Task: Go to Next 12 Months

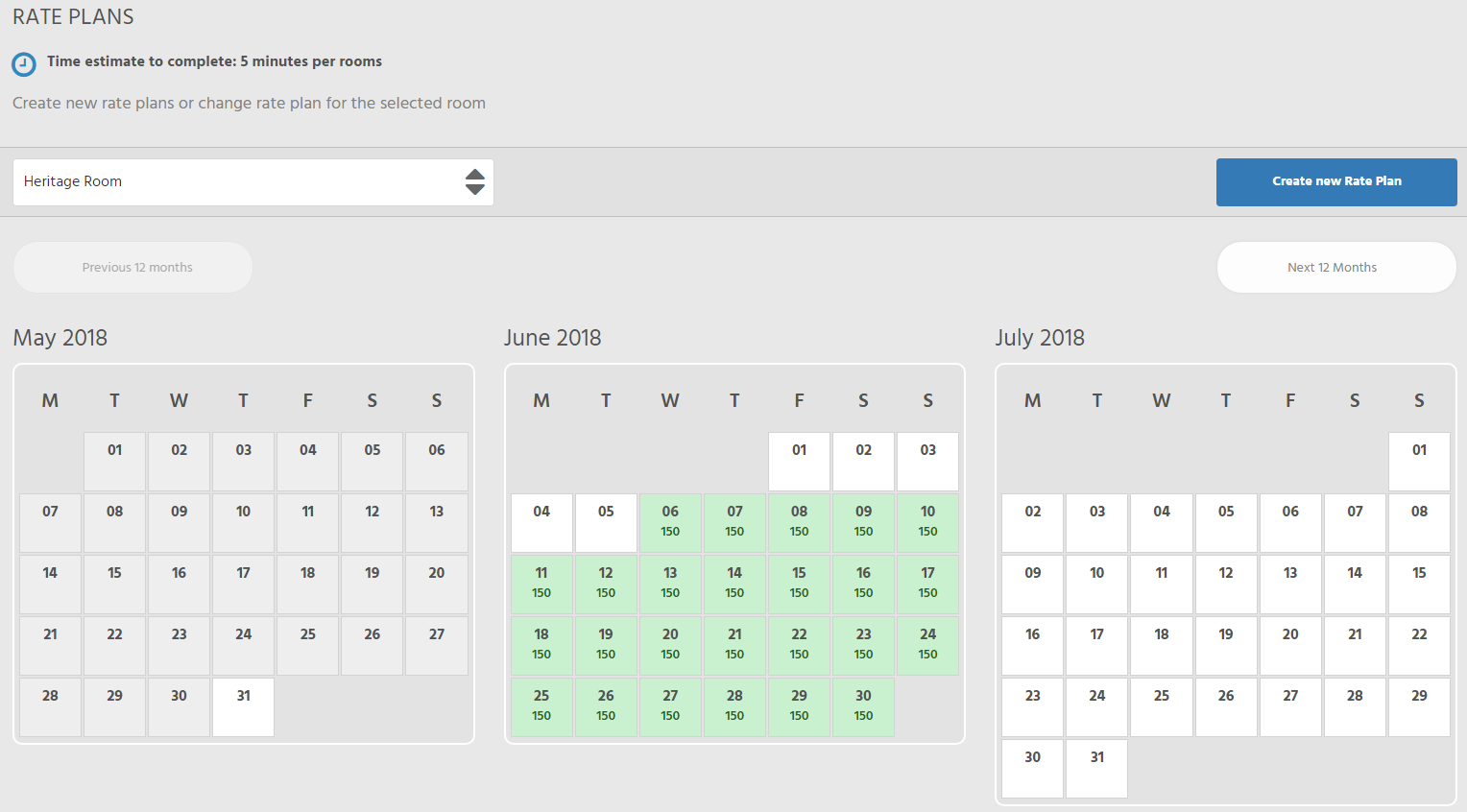Action: [1336, 268]
